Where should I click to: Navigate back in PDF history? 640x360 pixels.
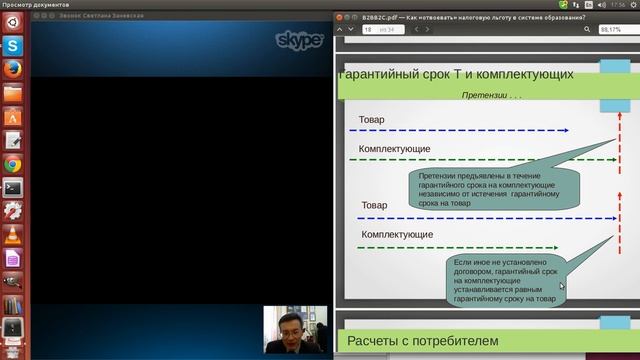416,29
